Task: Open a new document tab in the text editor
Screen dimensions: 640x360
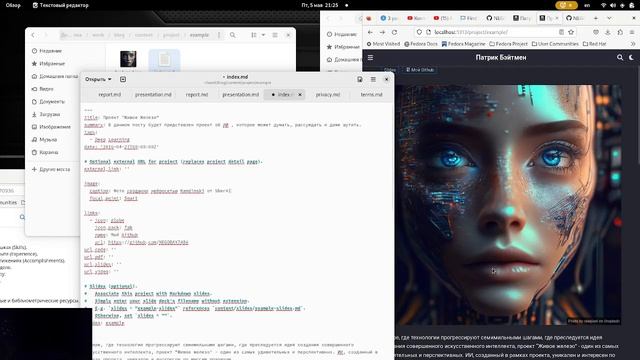Action: point(123,79)
